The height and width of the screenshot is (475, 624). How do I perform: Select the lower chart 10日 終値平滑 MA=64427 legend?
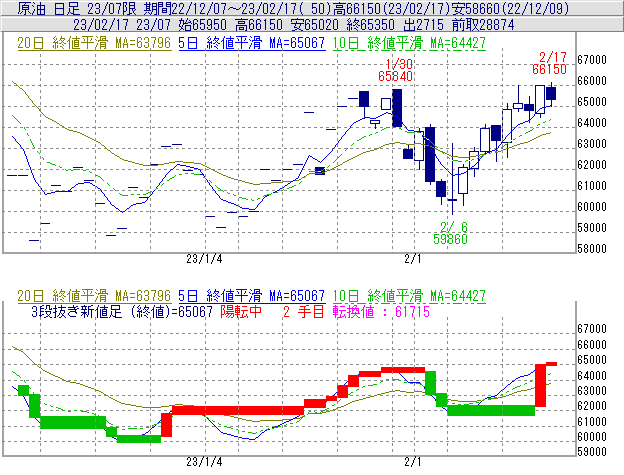[x=409, y=296]
